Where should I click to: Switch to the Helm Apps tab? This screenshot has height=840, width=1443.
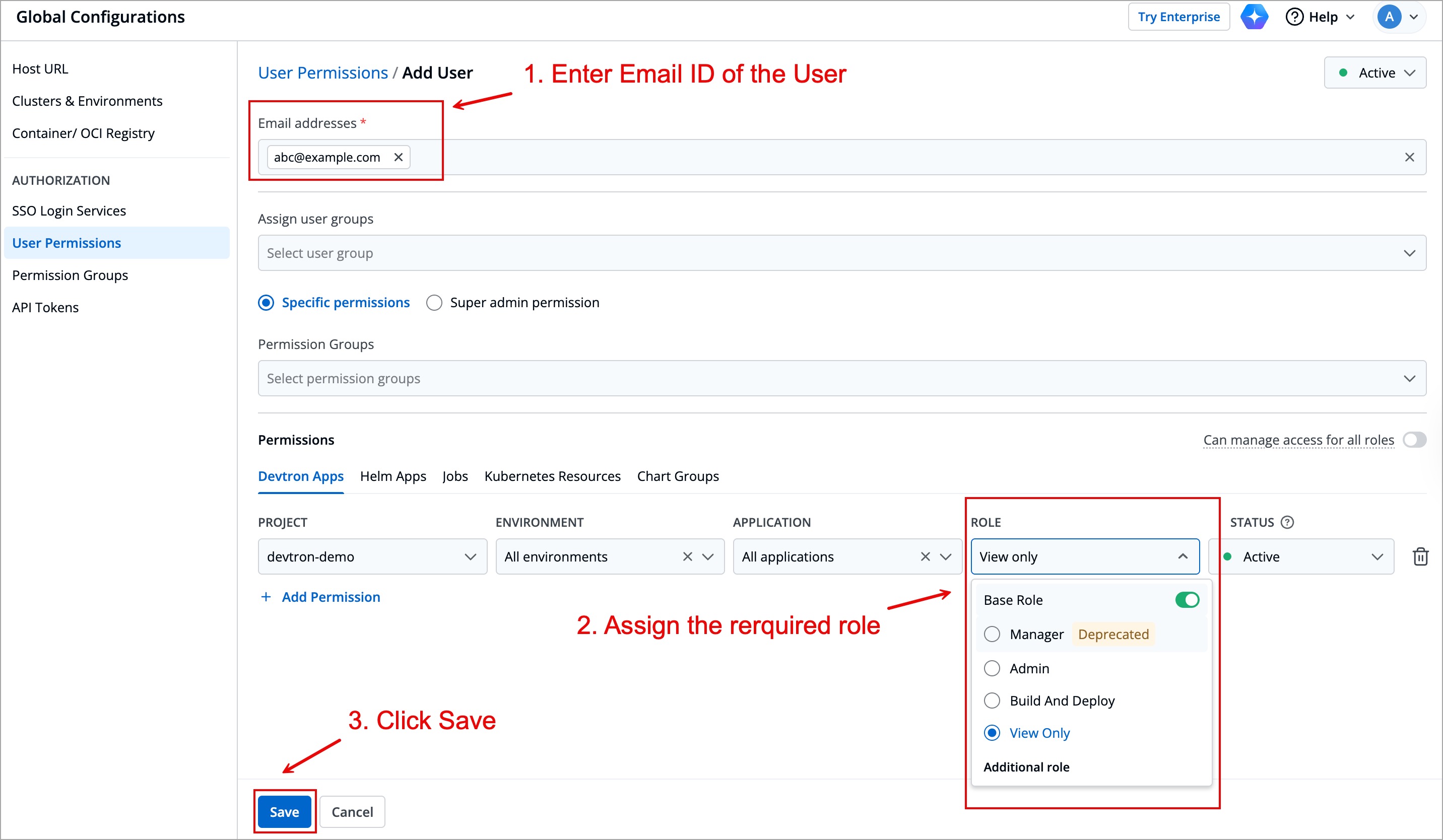point(393,476)
